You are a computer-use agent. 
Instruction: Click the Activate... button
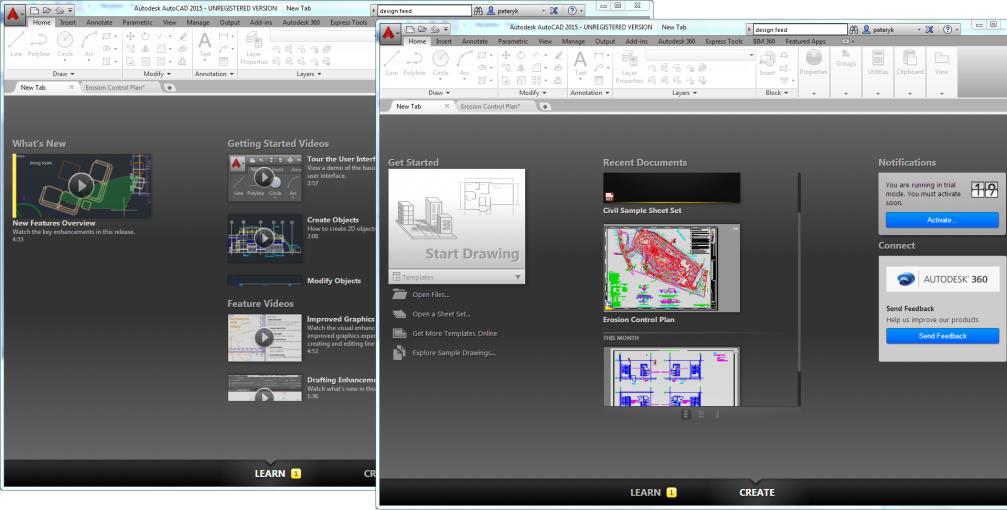941,220
